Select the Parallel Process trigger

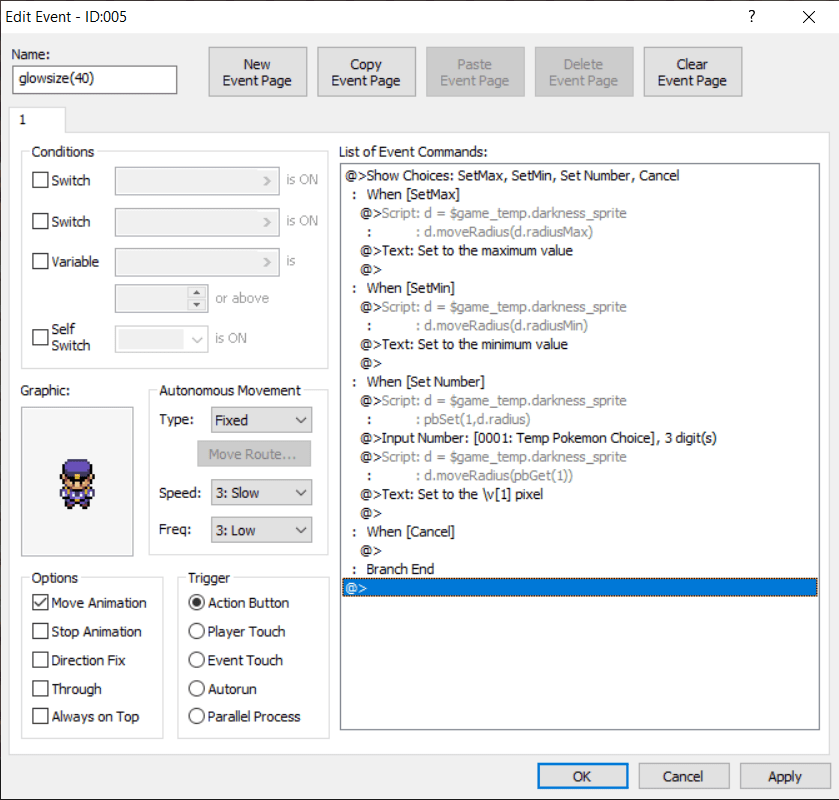(196, 717)
